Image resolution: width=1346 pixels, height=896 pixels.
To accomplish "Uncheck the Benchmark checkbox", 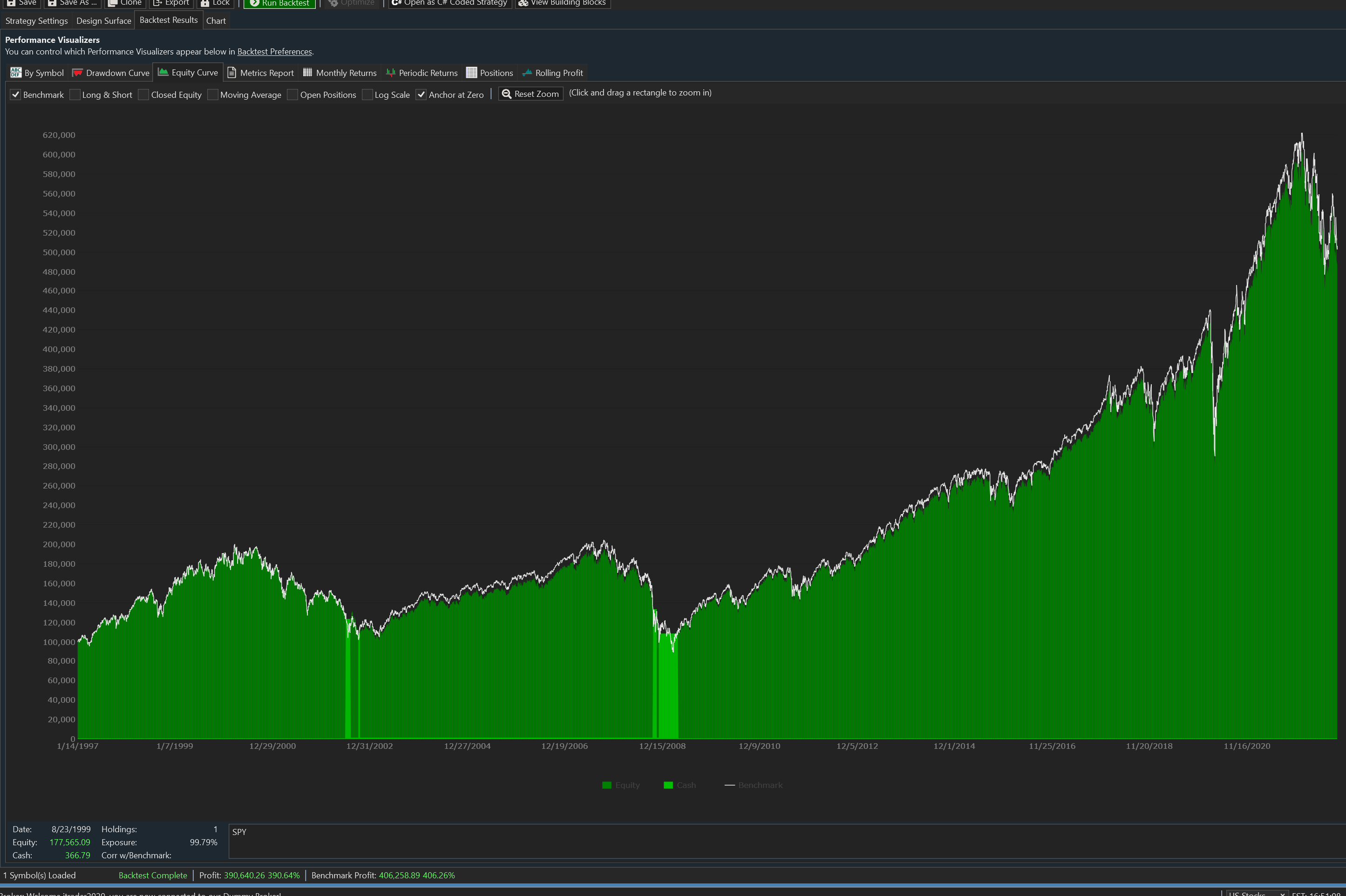I will click(x=15, y=95).
